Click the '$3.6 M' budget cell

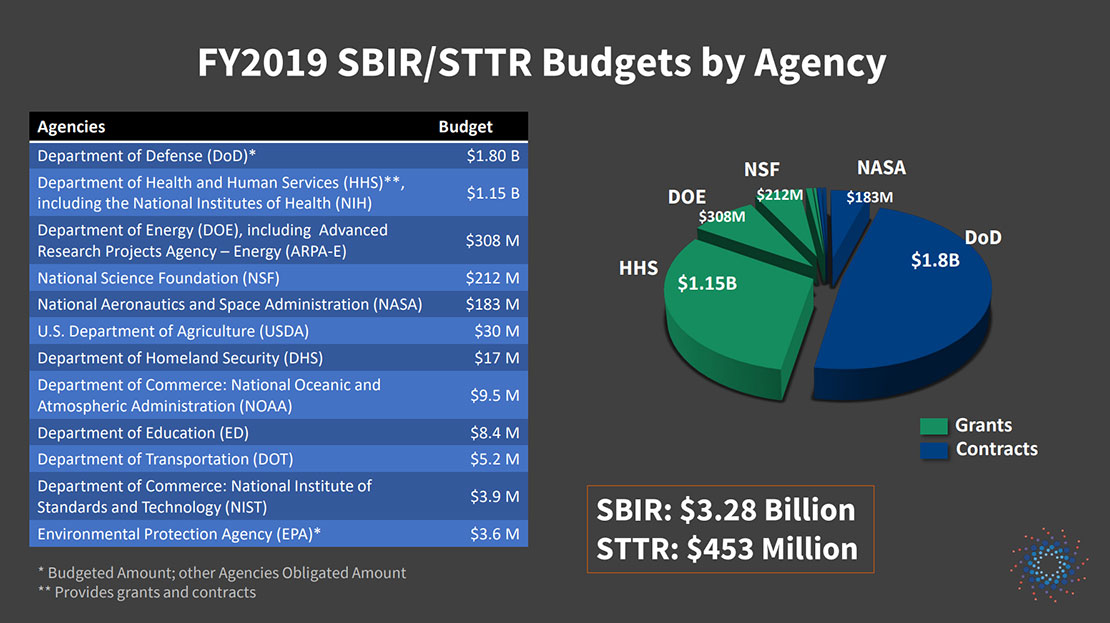click(x=494, y=534)
